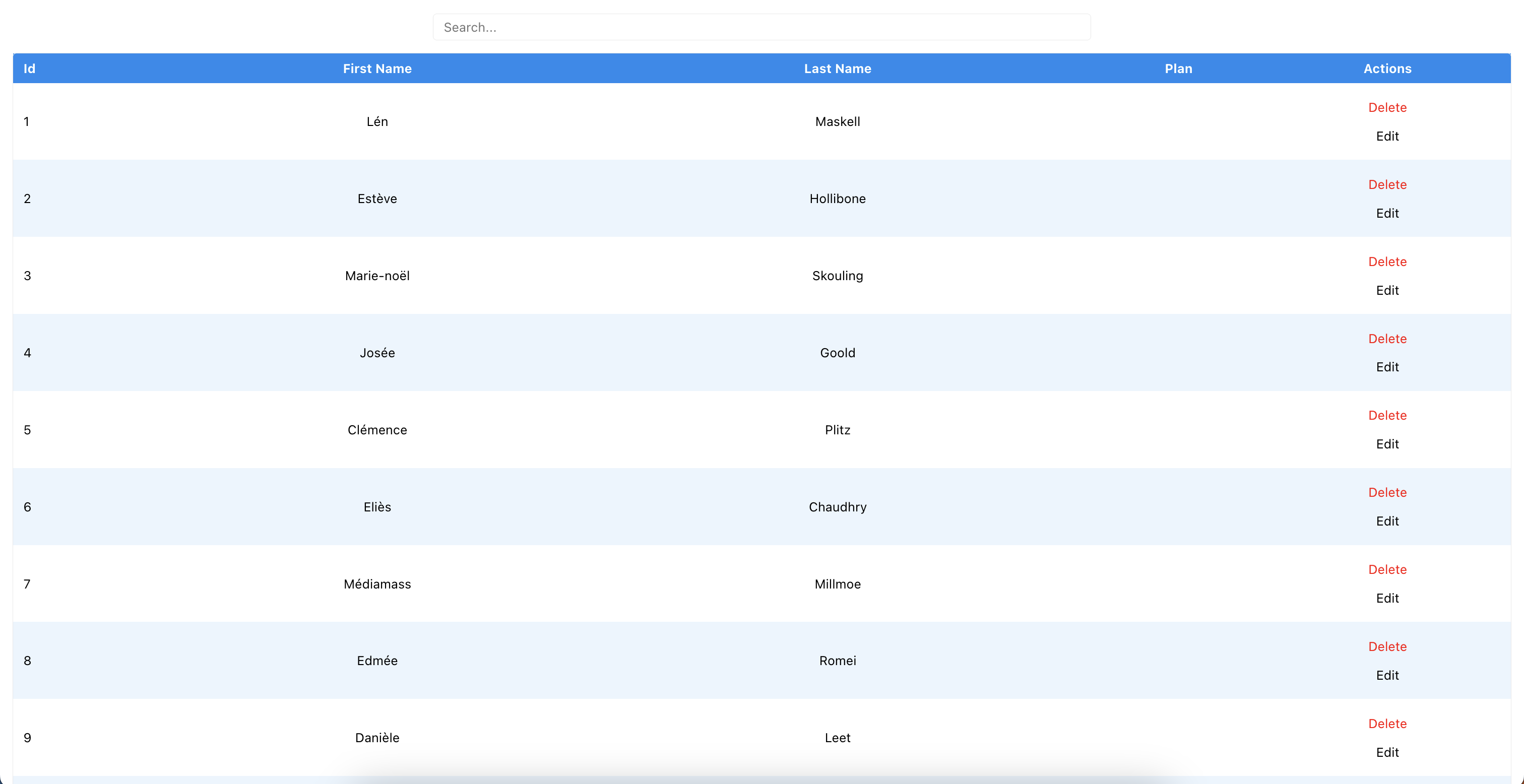1524x784 pixels.
Task: Edit Estève Hollibone entry
Action: pyautogui.click(x=1387, y=213)
